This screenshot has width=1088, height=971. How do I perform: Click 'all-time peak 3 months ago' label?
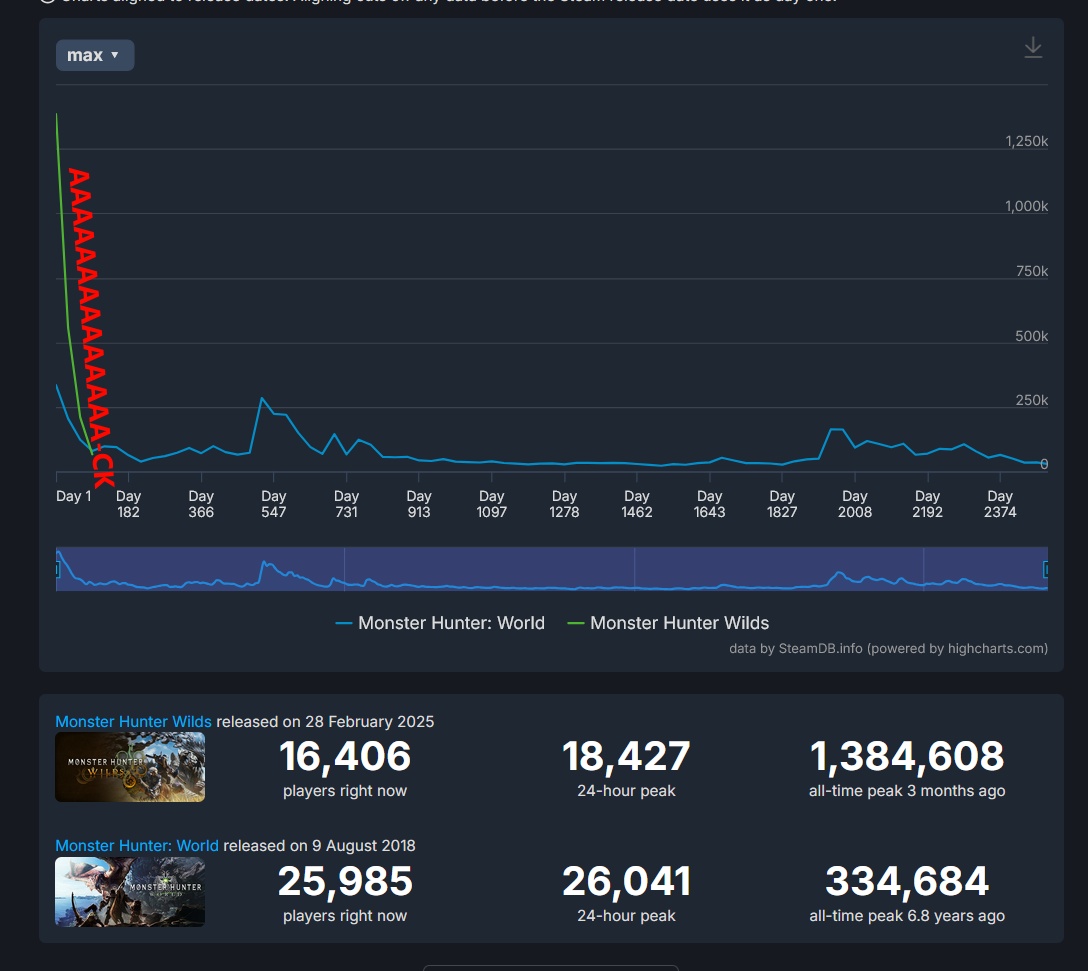907,791
